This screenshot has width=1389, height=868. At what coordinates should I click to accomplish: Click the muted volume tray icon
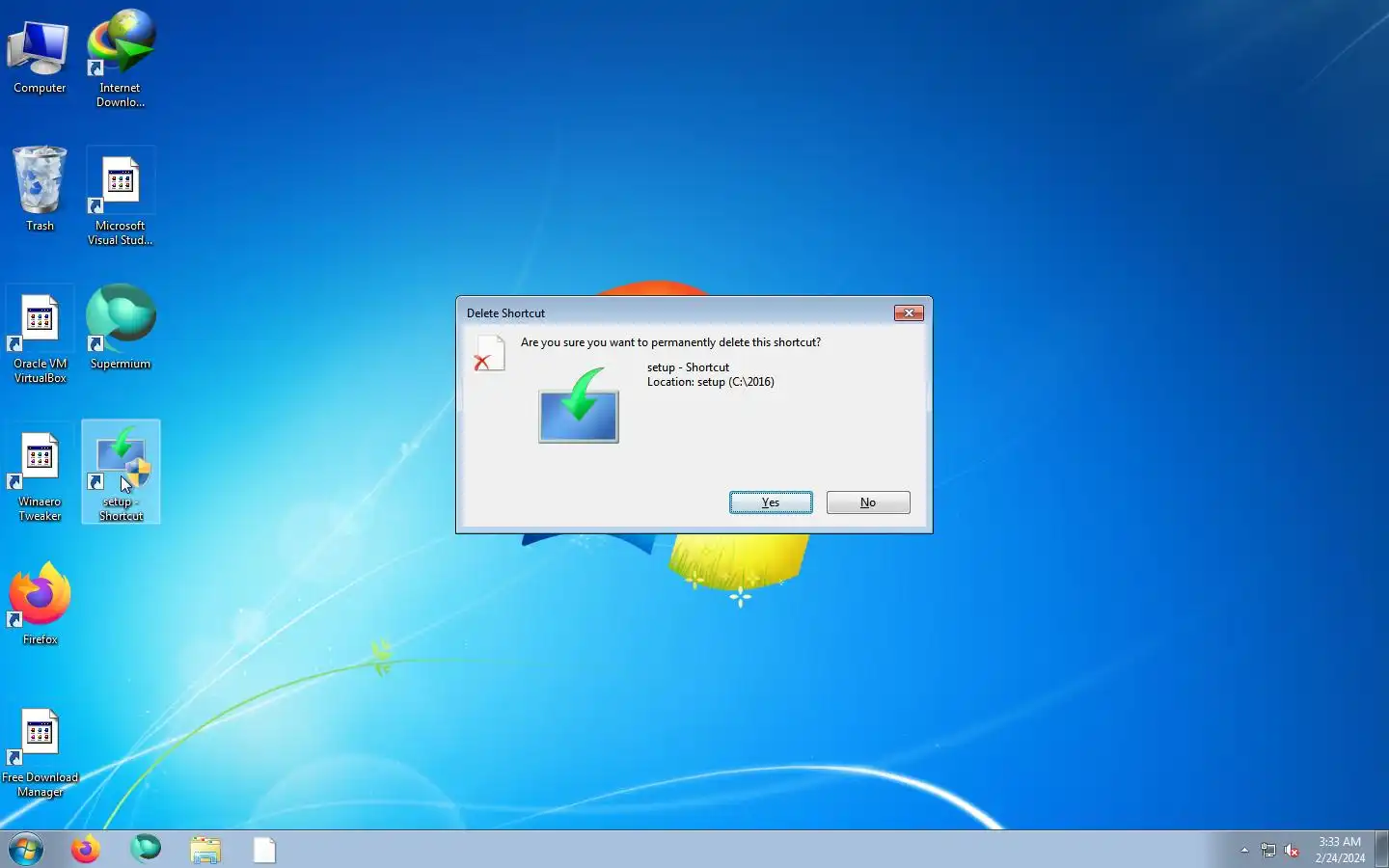tap(1293, 851)
